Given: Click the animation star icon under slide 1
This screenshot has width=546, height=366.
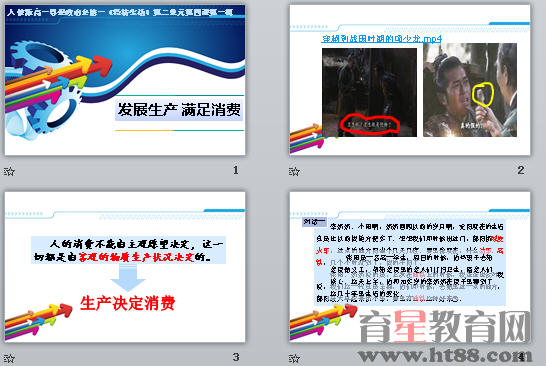Looking at the screenshot, I should pyautogui.click(x=9, y=171).
